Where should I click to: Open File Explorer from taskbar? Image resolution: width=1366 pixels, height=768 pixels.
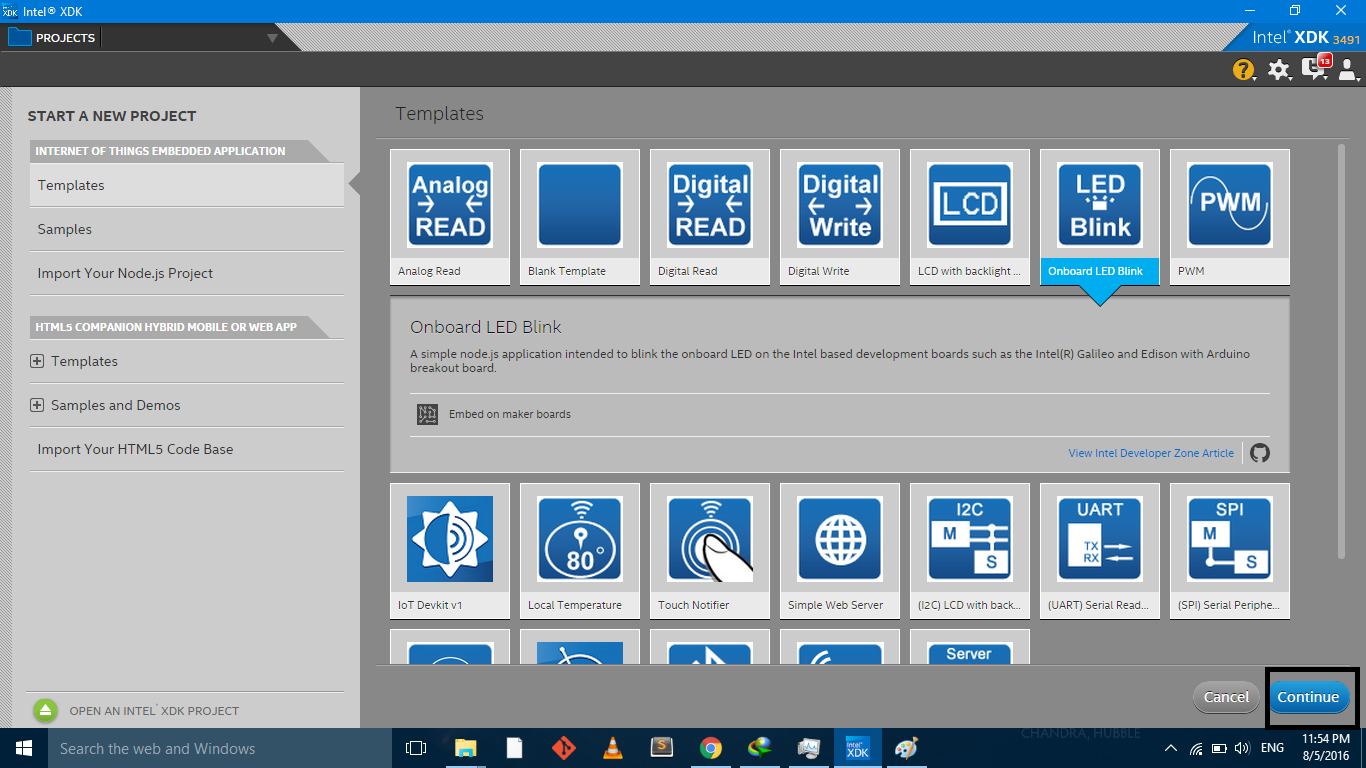[x=466, y=748]
